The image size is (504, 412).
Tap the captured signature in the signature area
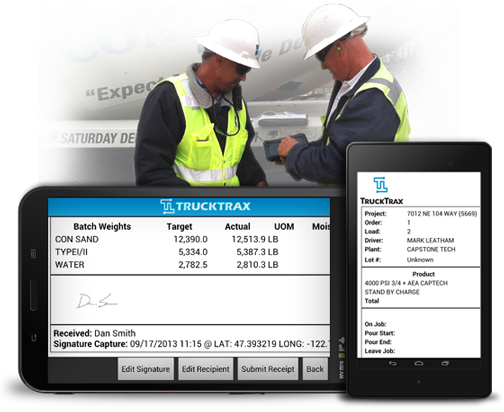click(x=97, y=301)
